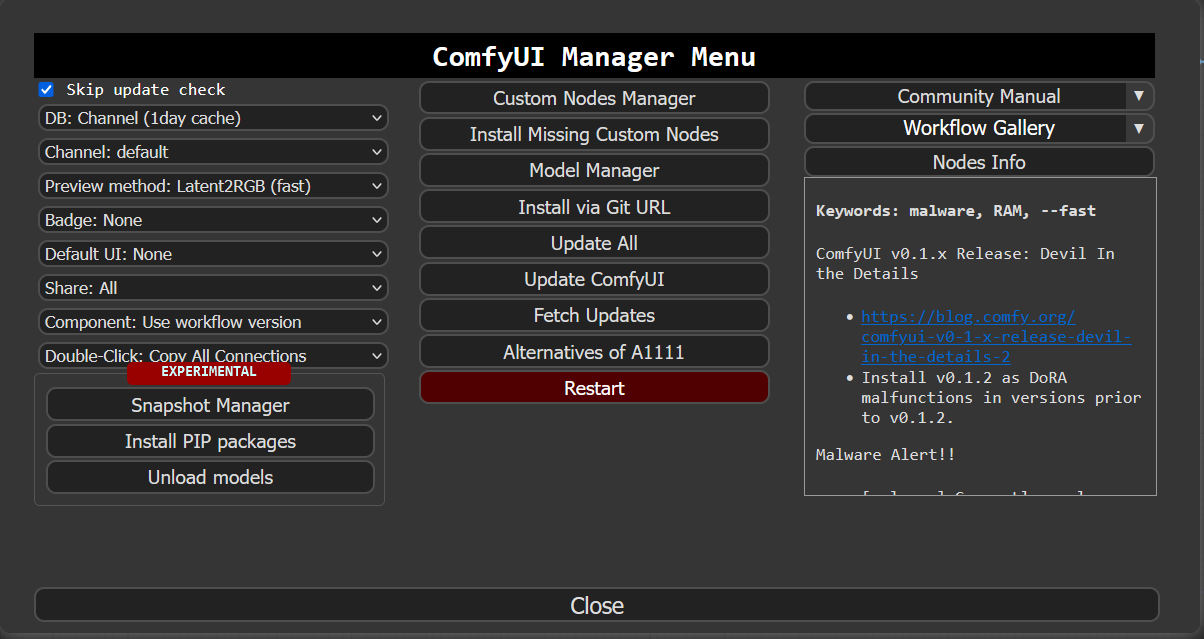Viewport: 1204px width, 639px height.
Task: Click Install Missing Custom Nodes
Action: [594, 134]
